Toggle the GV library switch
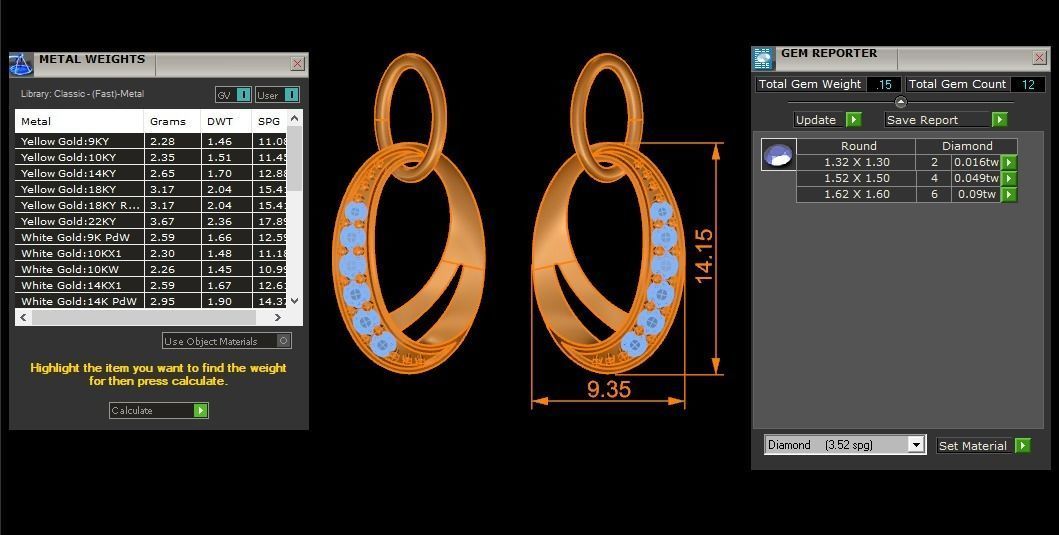 [244, 95]
